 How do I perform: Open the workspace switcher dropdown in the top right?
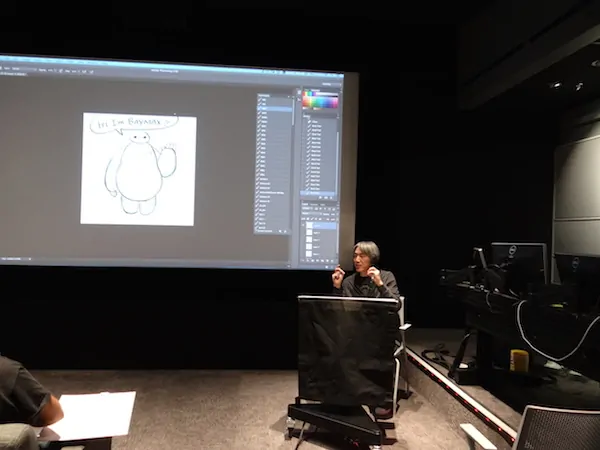pos(330,84)
